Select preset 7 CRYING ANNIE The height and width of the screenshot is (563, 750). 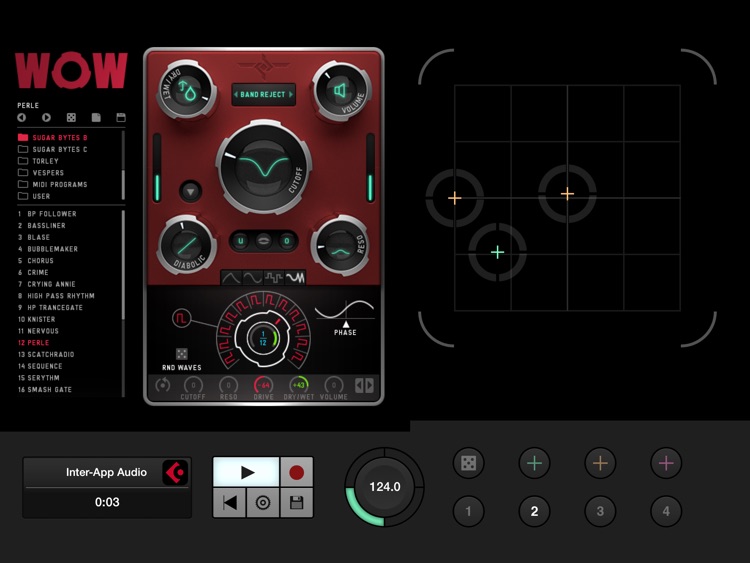(x=47, y=284)
